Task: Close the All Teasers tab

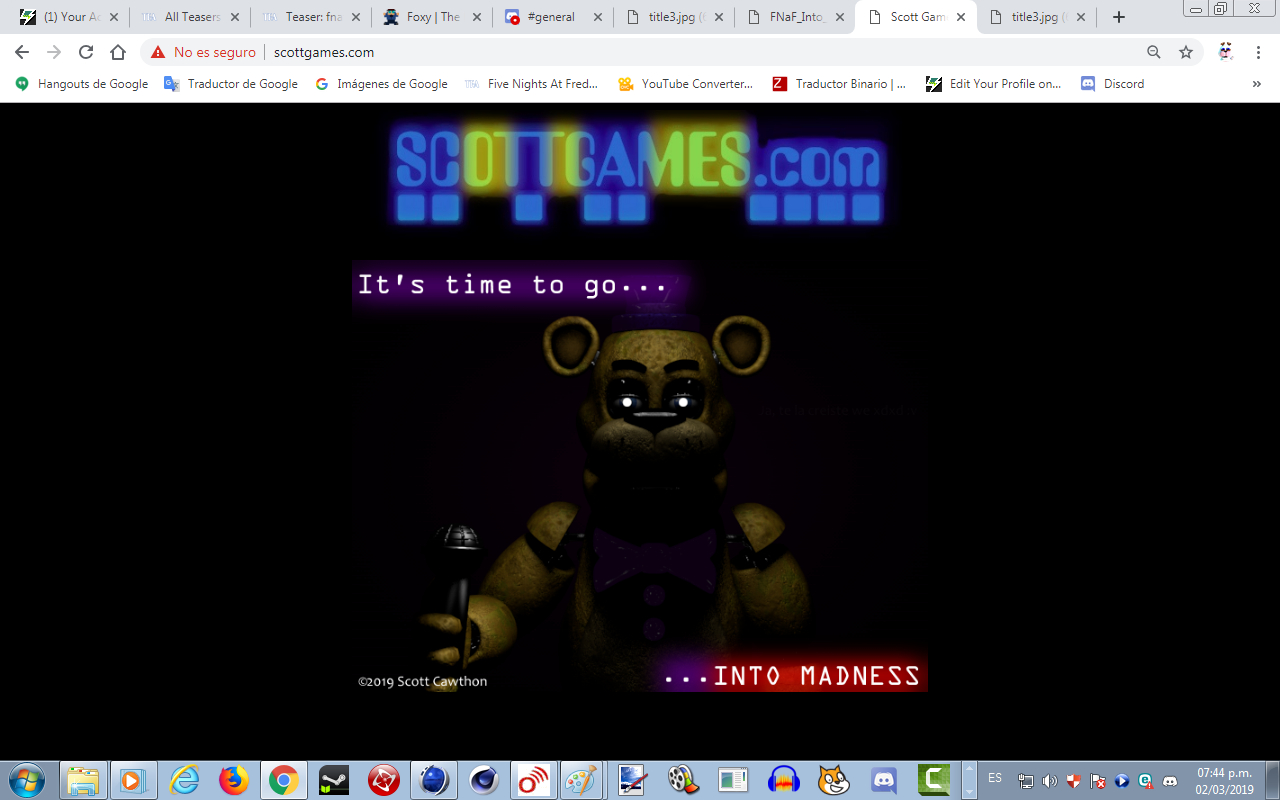Action: (235, 17)
